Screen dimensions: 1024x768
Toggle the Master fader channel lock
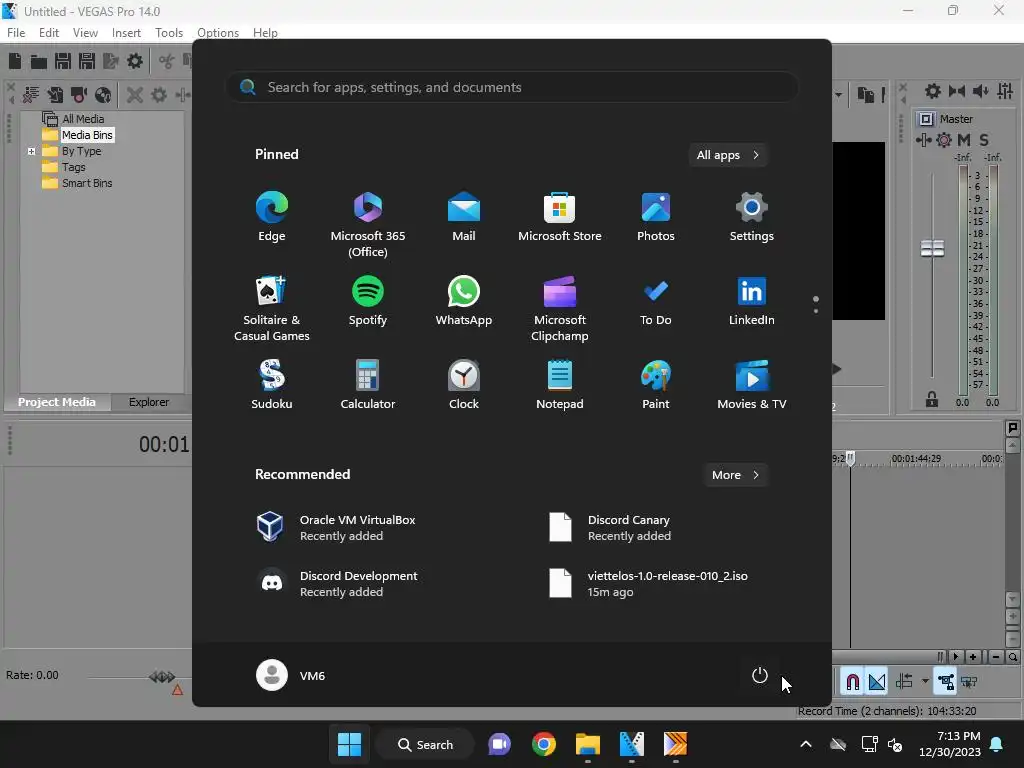pyautogui.click(x=932, y=400)
